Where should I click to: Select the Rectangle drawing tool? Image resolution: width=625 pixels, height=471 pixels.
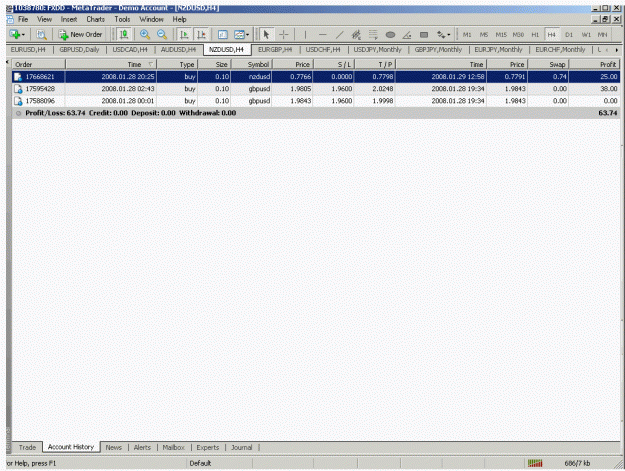tap(424, 35)
